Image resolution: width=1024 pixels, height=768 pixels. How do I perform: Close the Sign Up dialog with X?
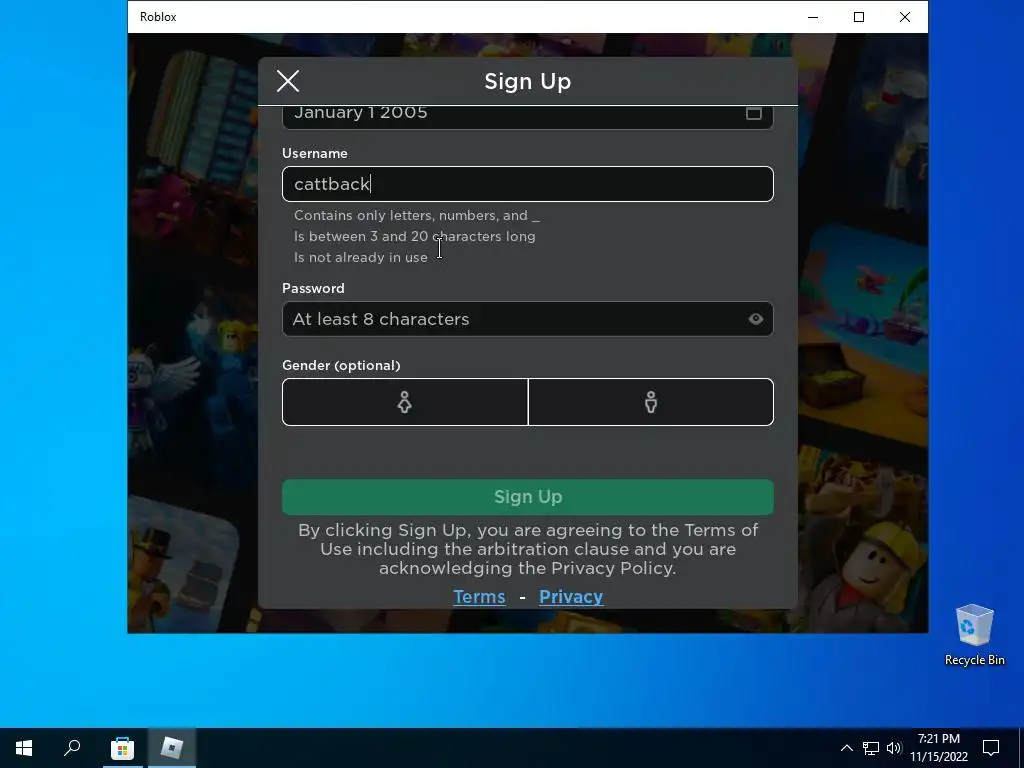(288, 82)
